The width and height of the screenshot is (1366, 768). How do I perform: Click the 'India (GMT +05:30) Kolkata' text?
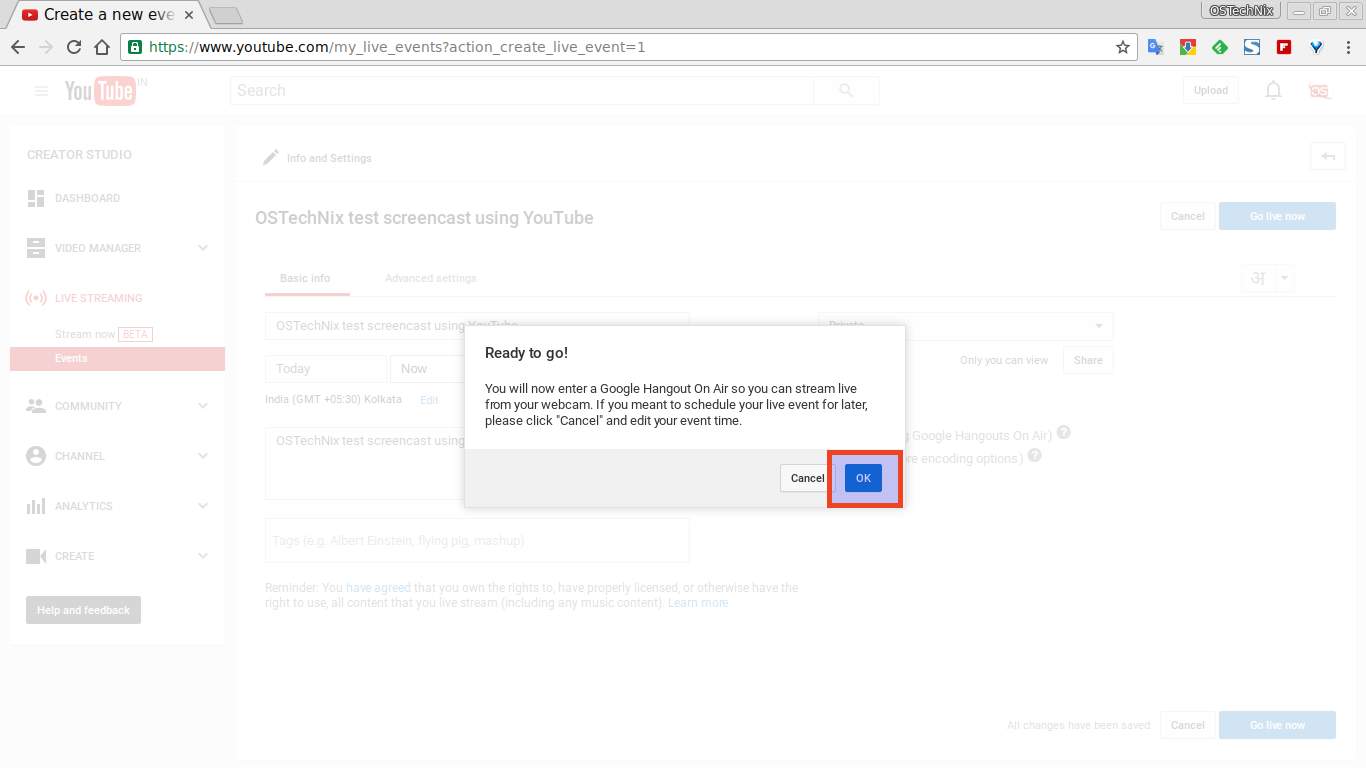click(x=333, y=399)
